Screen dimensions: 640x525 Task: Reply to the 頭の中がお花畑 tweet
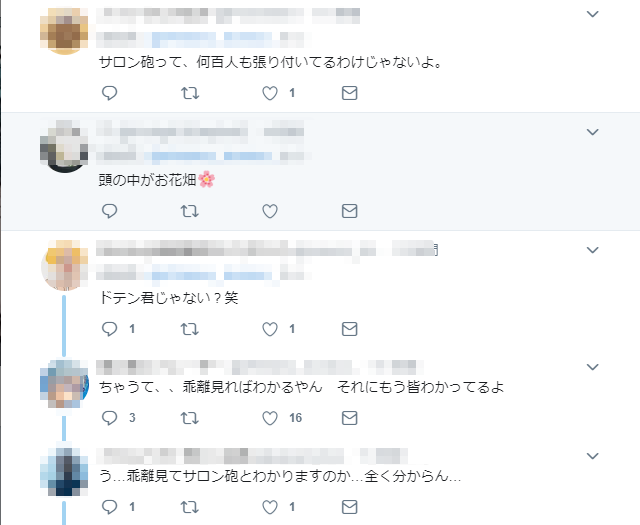pos(109,211)
